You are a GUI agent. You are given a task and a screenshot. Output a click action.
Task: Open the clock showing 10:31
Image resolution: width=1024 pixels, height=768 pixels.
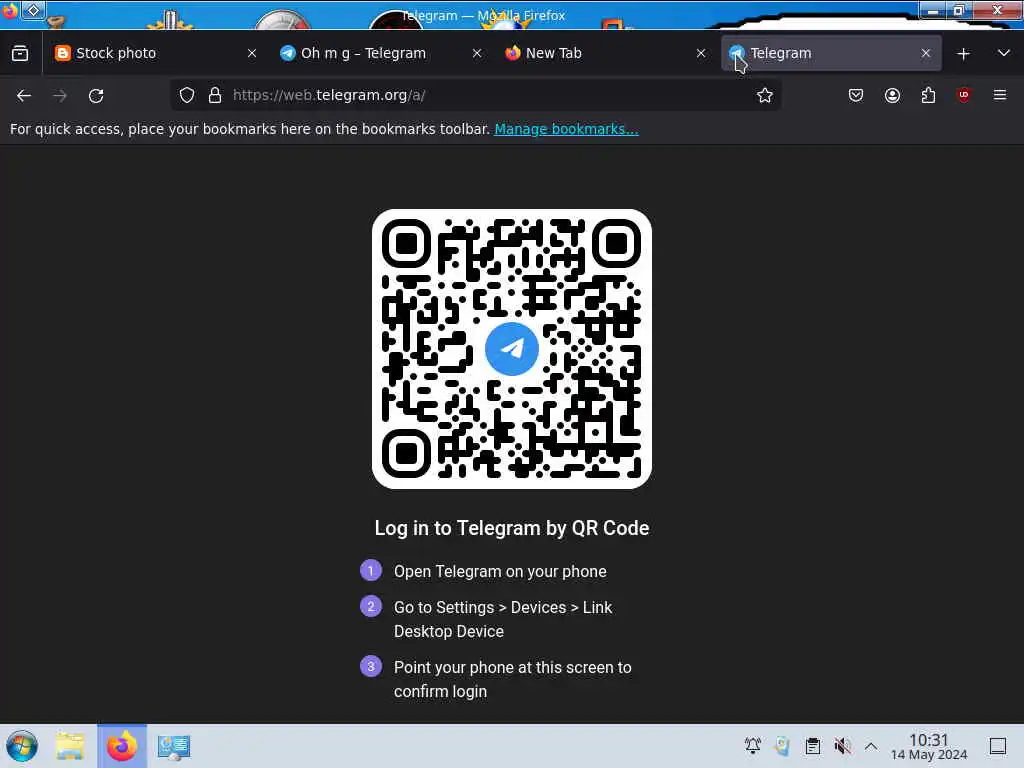click(929, 746)
